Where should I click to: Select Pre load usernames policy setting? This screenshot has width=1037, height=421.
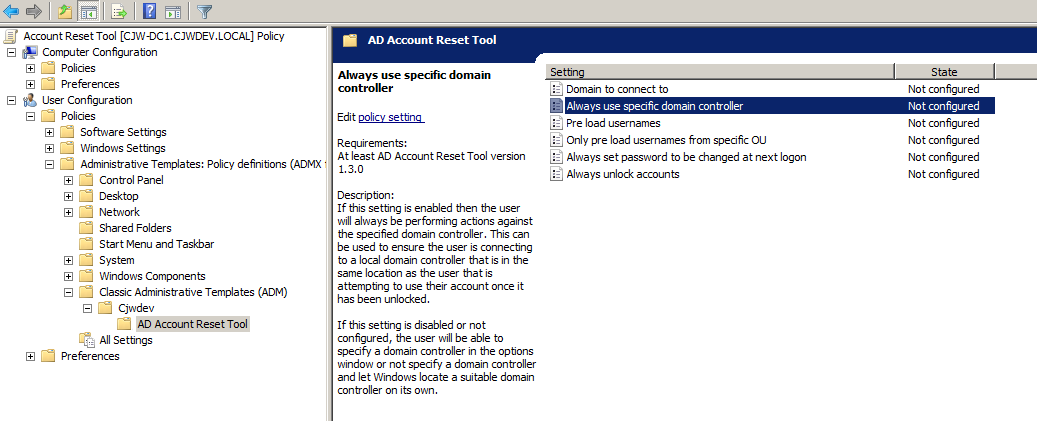[613, 123]
